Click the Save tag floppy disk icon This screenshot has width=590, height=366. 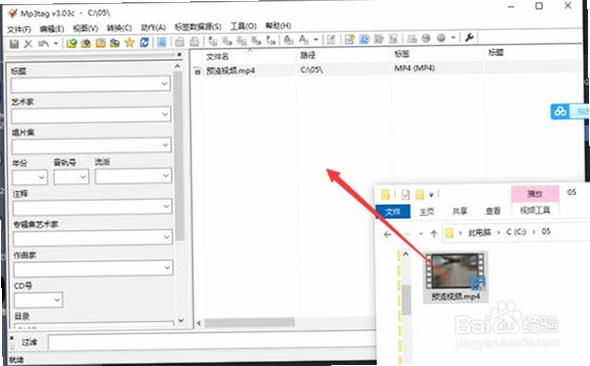tap(14, 43)
